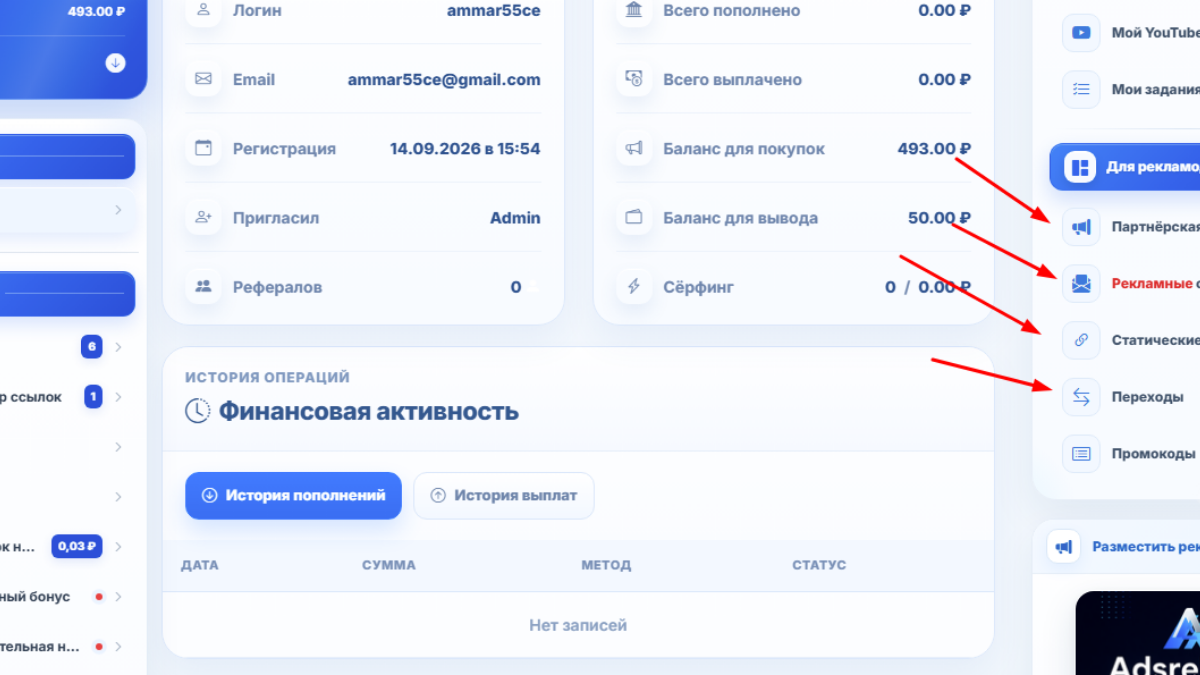Click the СУММА column header
The image size is (1200, 675).
point(389,565)
